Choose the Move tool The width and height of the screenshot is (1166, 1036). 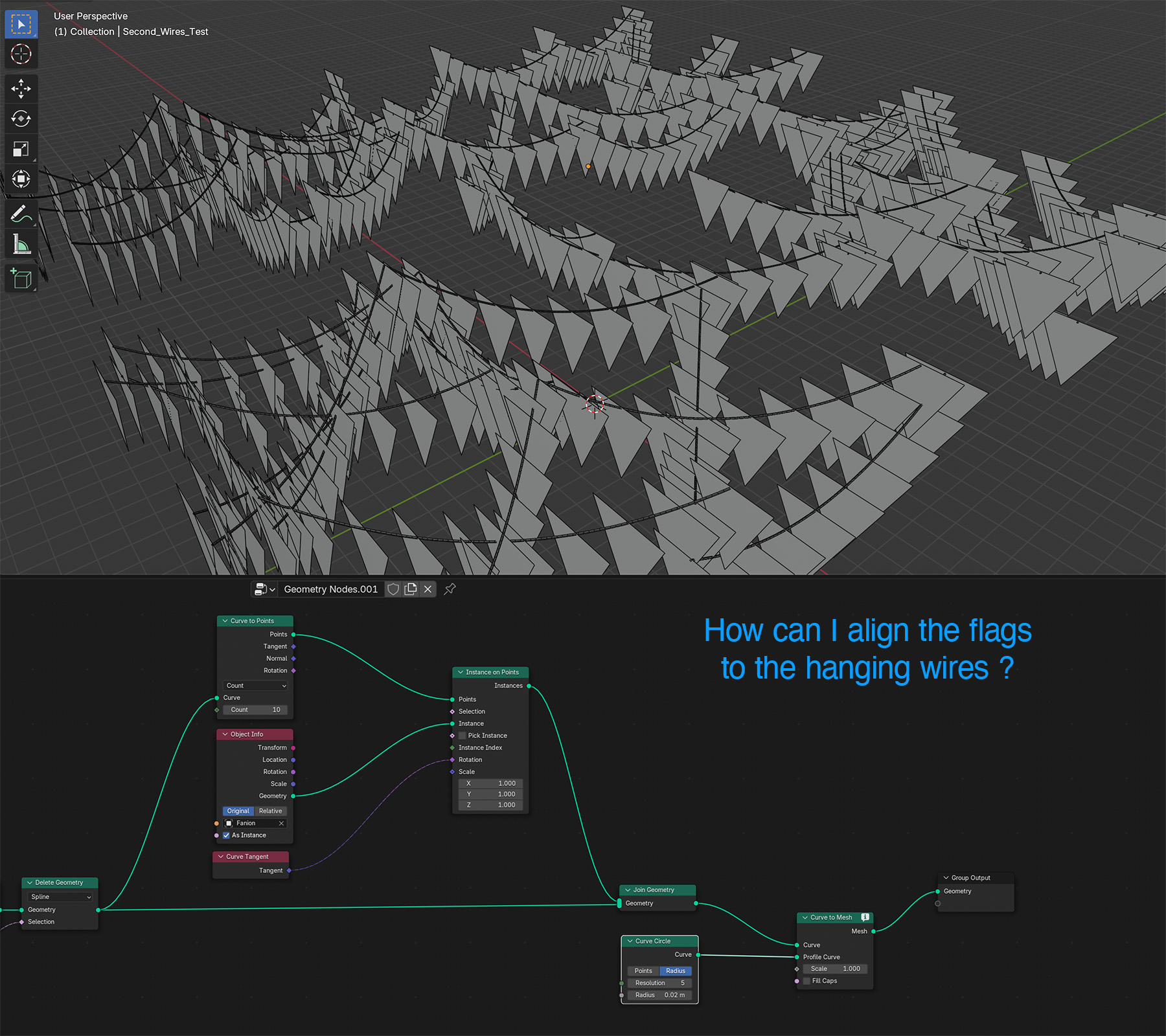pyautogui.click(x=21, y=89)
